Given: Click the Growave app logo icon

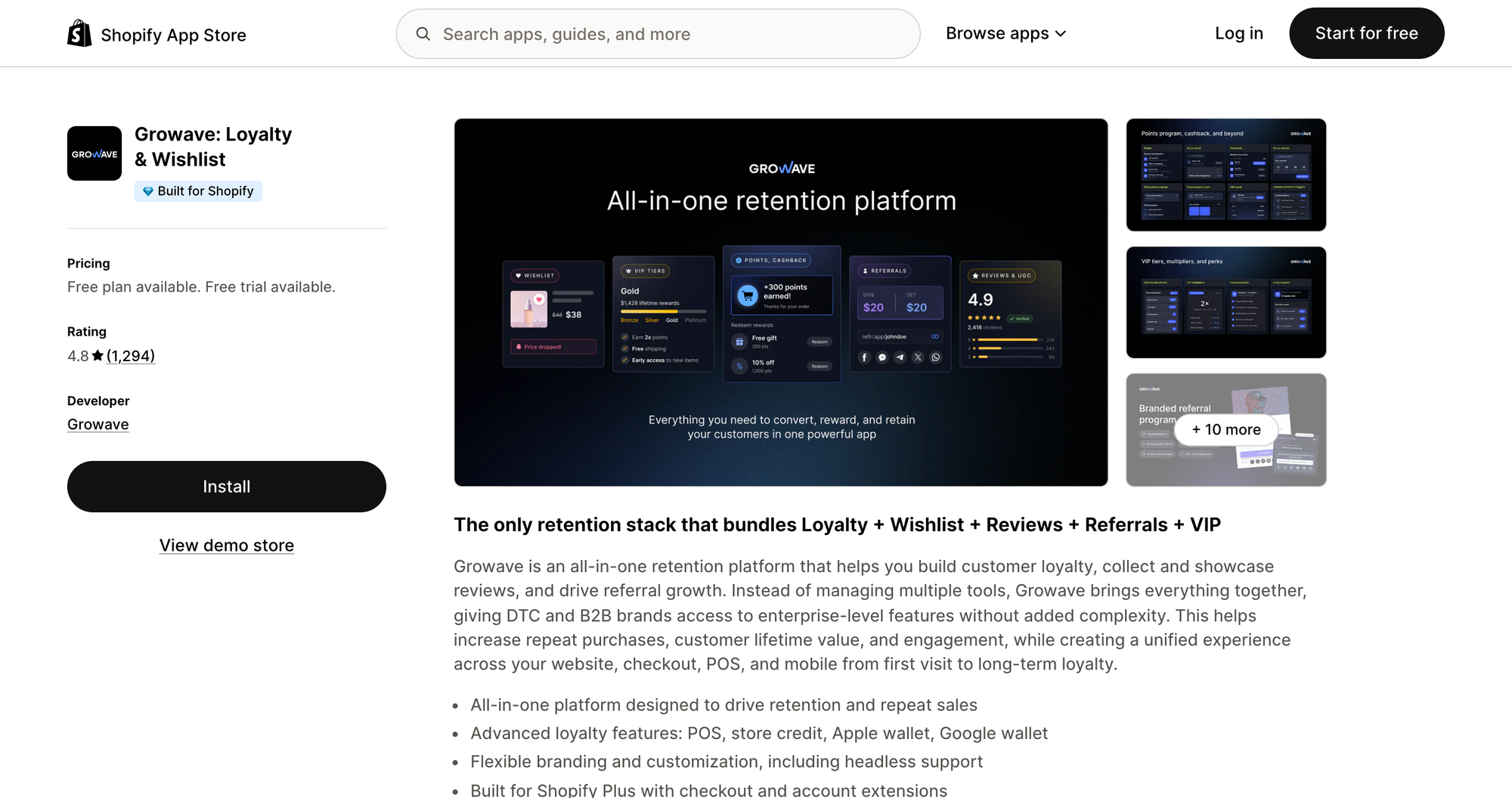Looking at the screenshot, I should pyautogui.click(x=94, y=153).
